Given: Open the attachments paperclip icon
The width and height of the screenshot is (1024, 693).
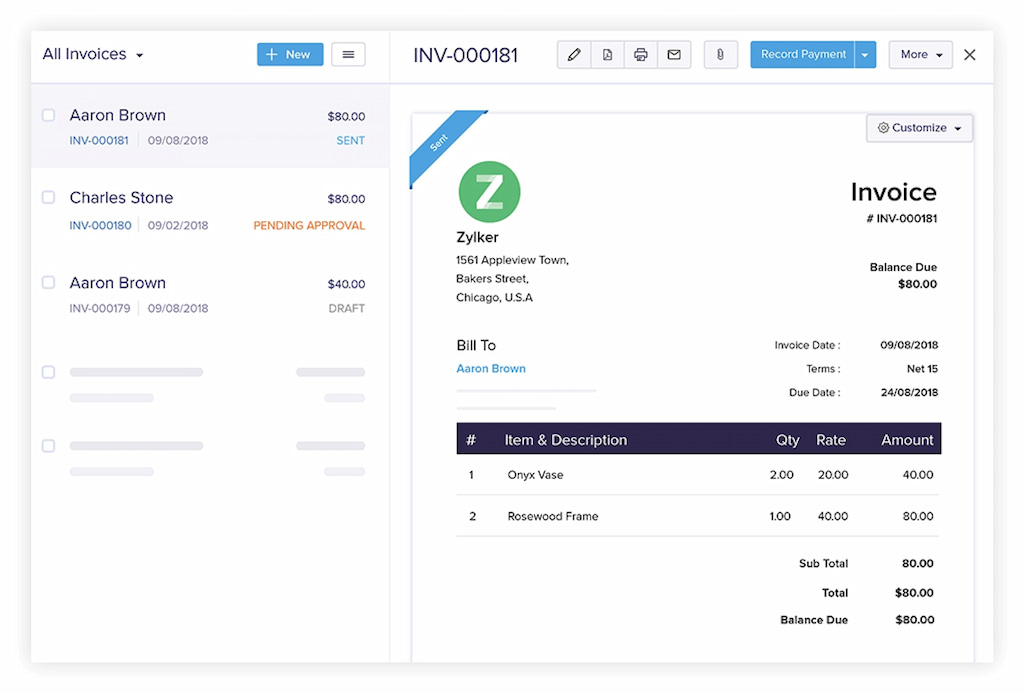Looking at the screenshot, I should click(720, 54).
